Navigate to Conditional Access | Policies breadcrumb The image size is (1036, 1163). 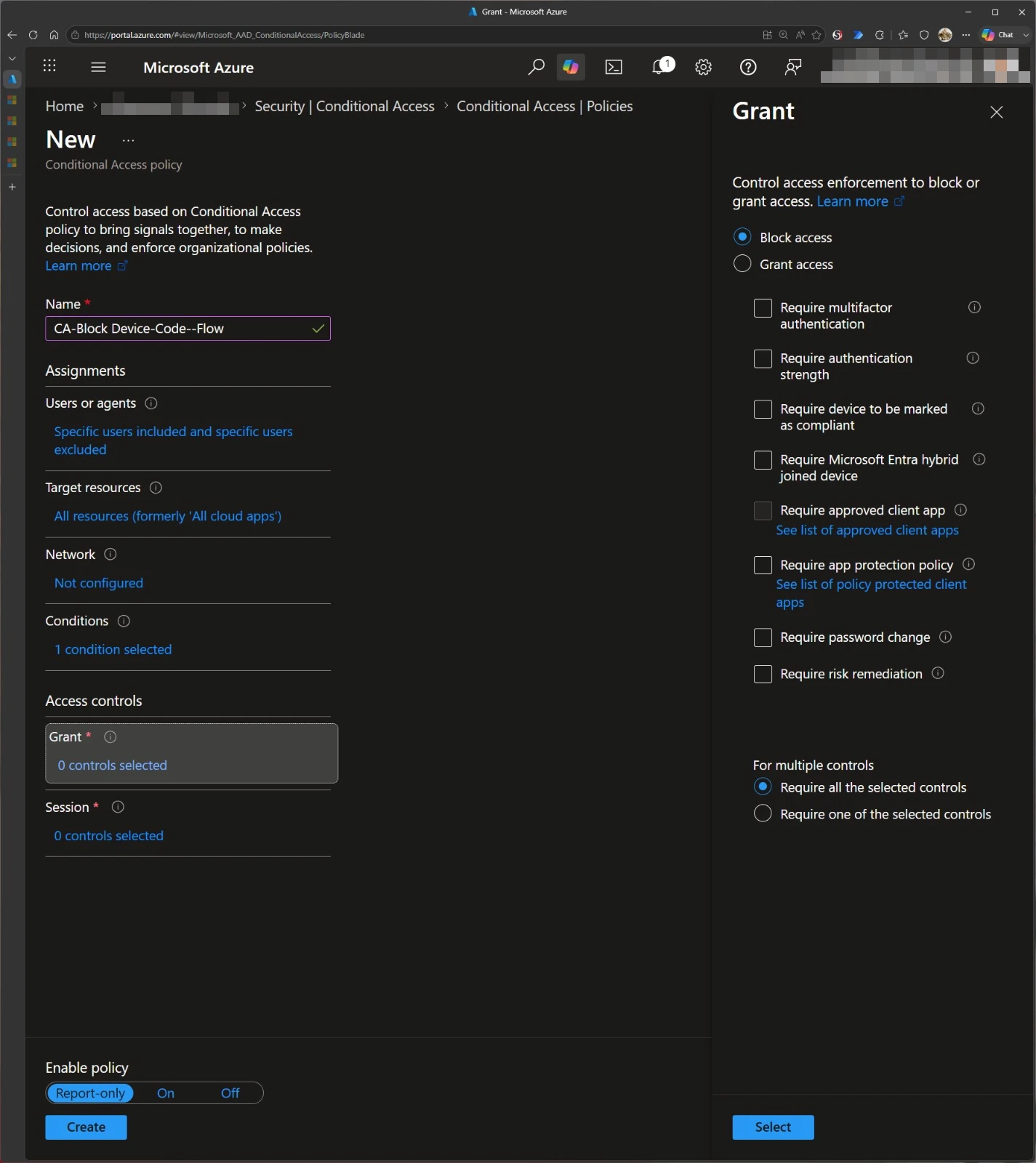(545, 107)
